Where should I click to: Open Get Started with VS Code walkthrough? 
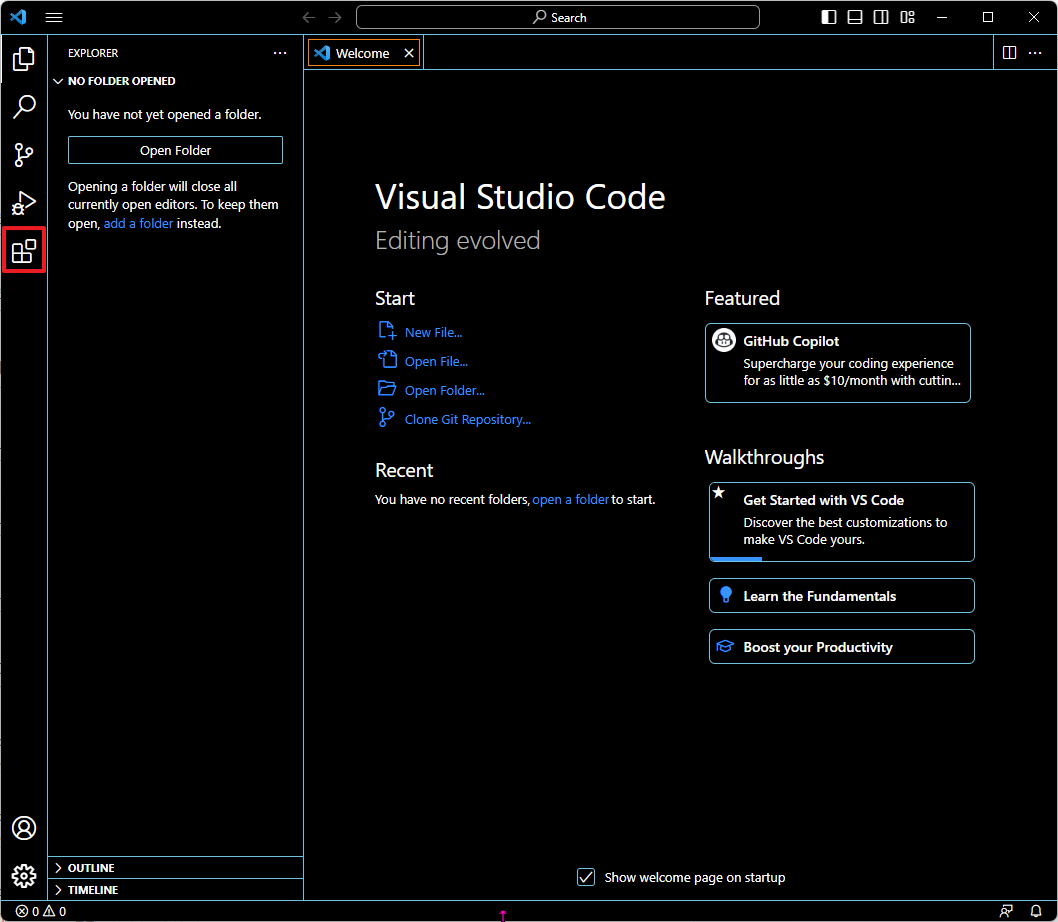pos(841,522)
